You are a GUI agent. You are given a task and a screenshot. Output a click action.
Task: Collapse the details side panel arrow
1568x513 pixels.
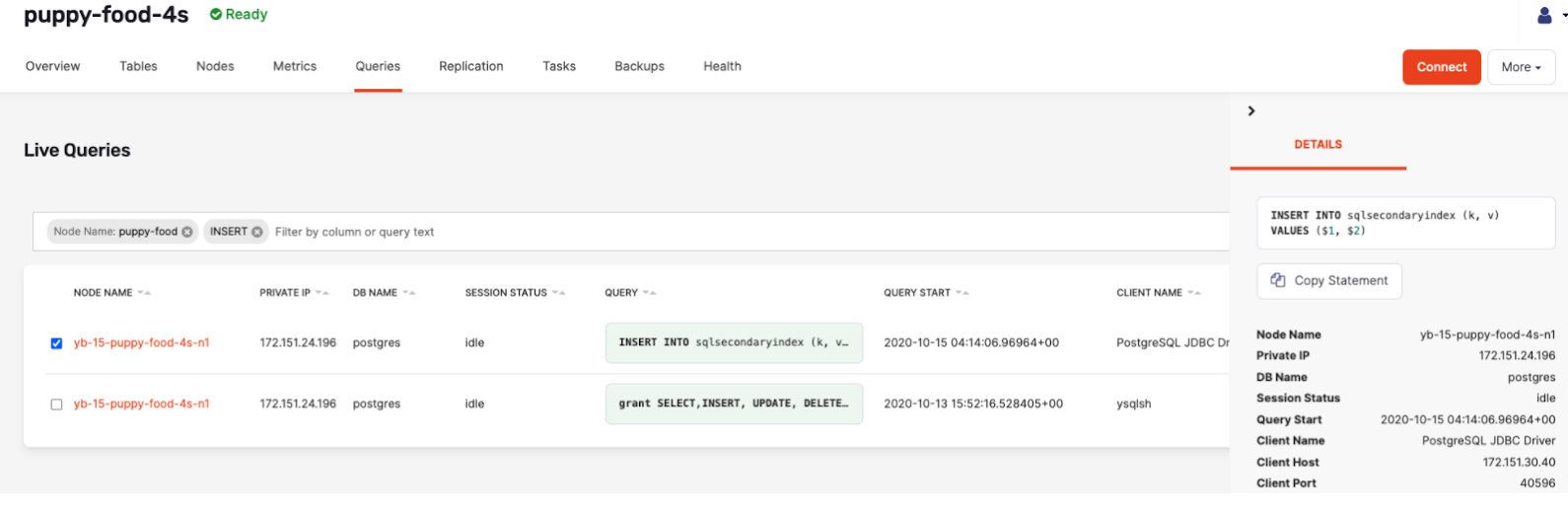coord(1251,111)
